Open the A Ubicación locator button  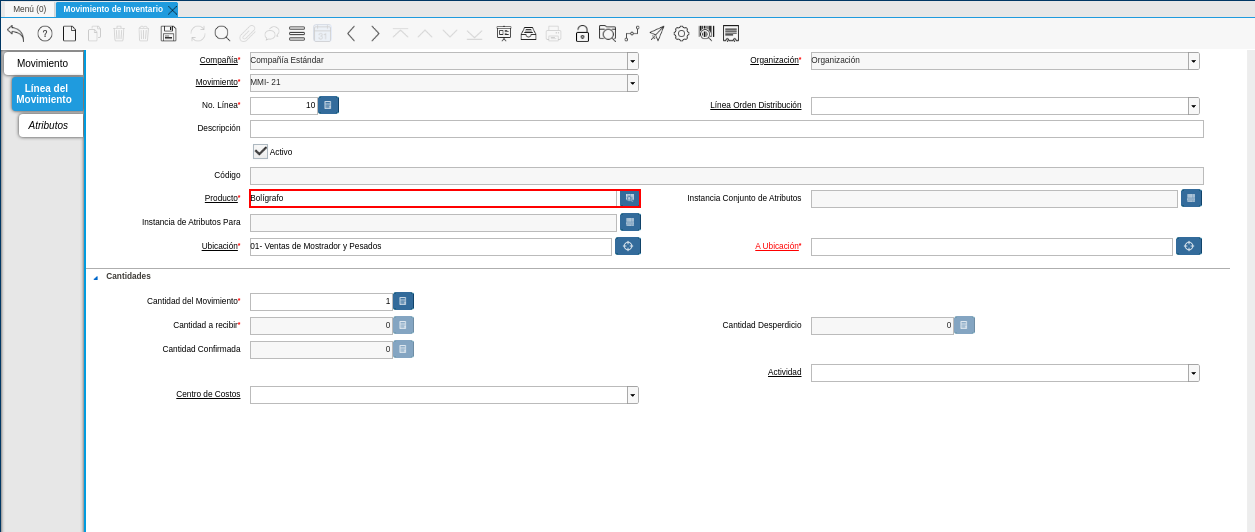[1188, 246]
